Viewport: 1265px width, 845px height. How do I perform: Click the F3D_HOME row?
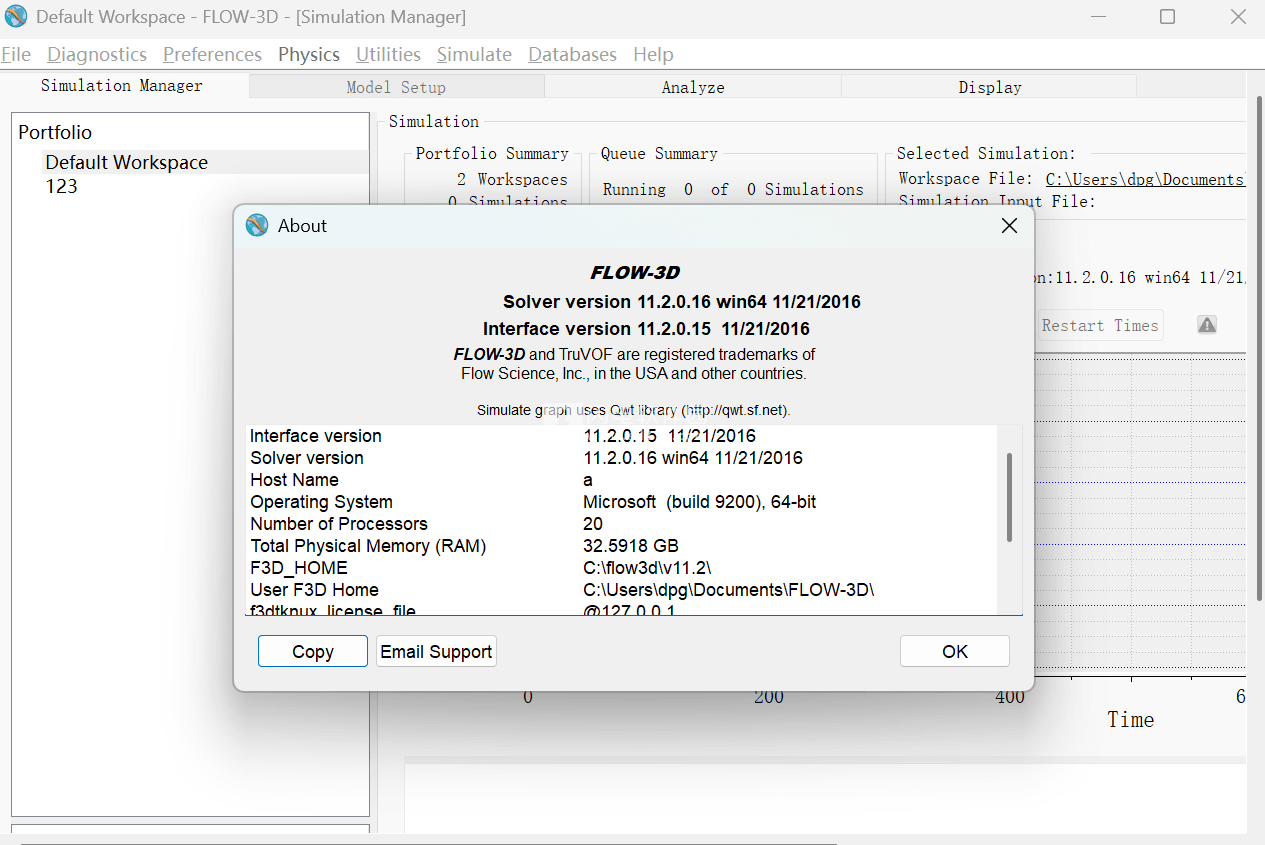(x=621, y=568)
